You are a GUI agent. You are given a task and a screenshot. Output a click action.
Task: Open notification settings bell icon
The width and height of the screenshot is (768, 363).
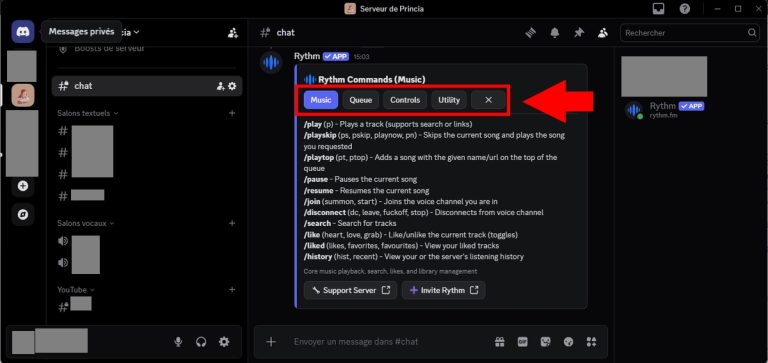coord(555,33)
